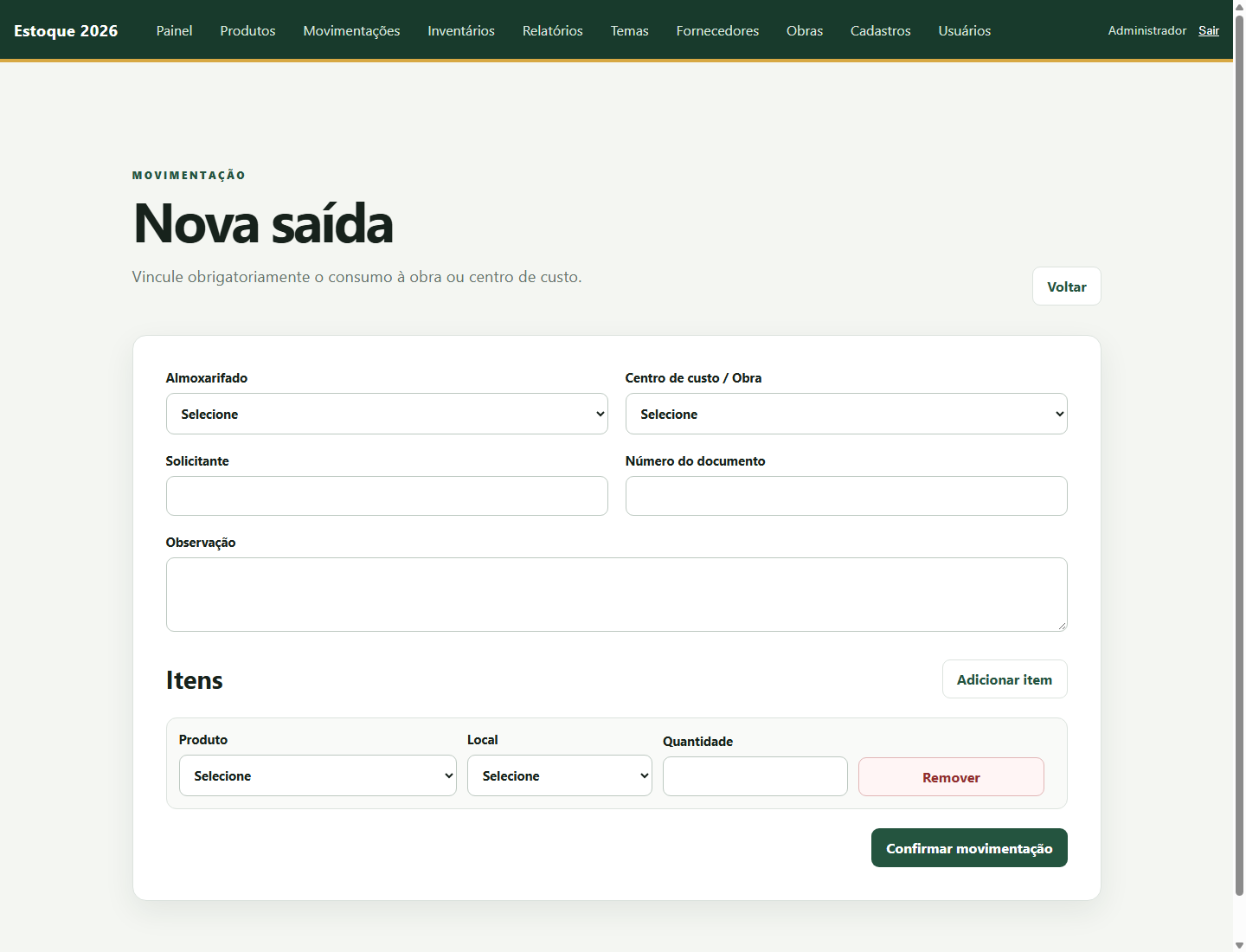The image size is (1246, 952).
Task: Click the Adicionar item button
Action: coord(1005,679)
